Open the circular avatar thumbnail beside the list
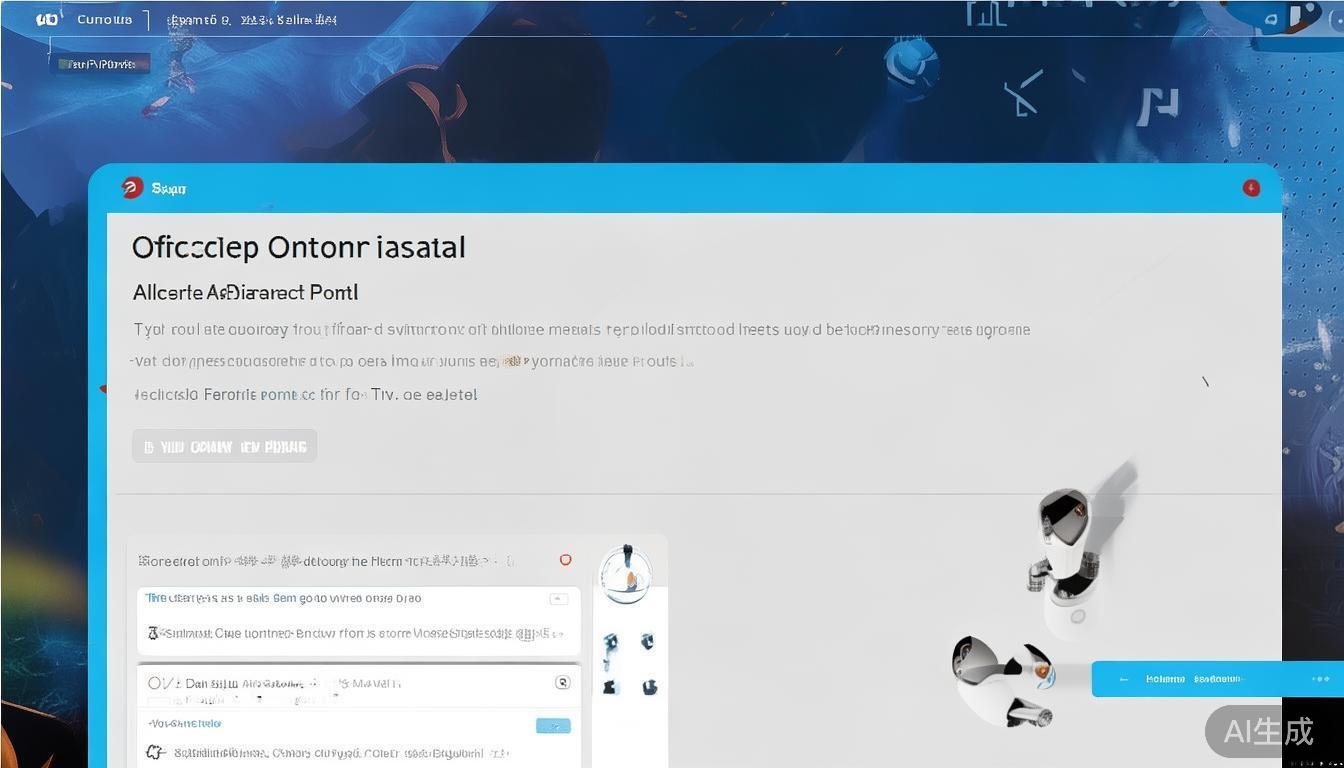The height and width of the screenshot is (768, 1344). (626, 575)
